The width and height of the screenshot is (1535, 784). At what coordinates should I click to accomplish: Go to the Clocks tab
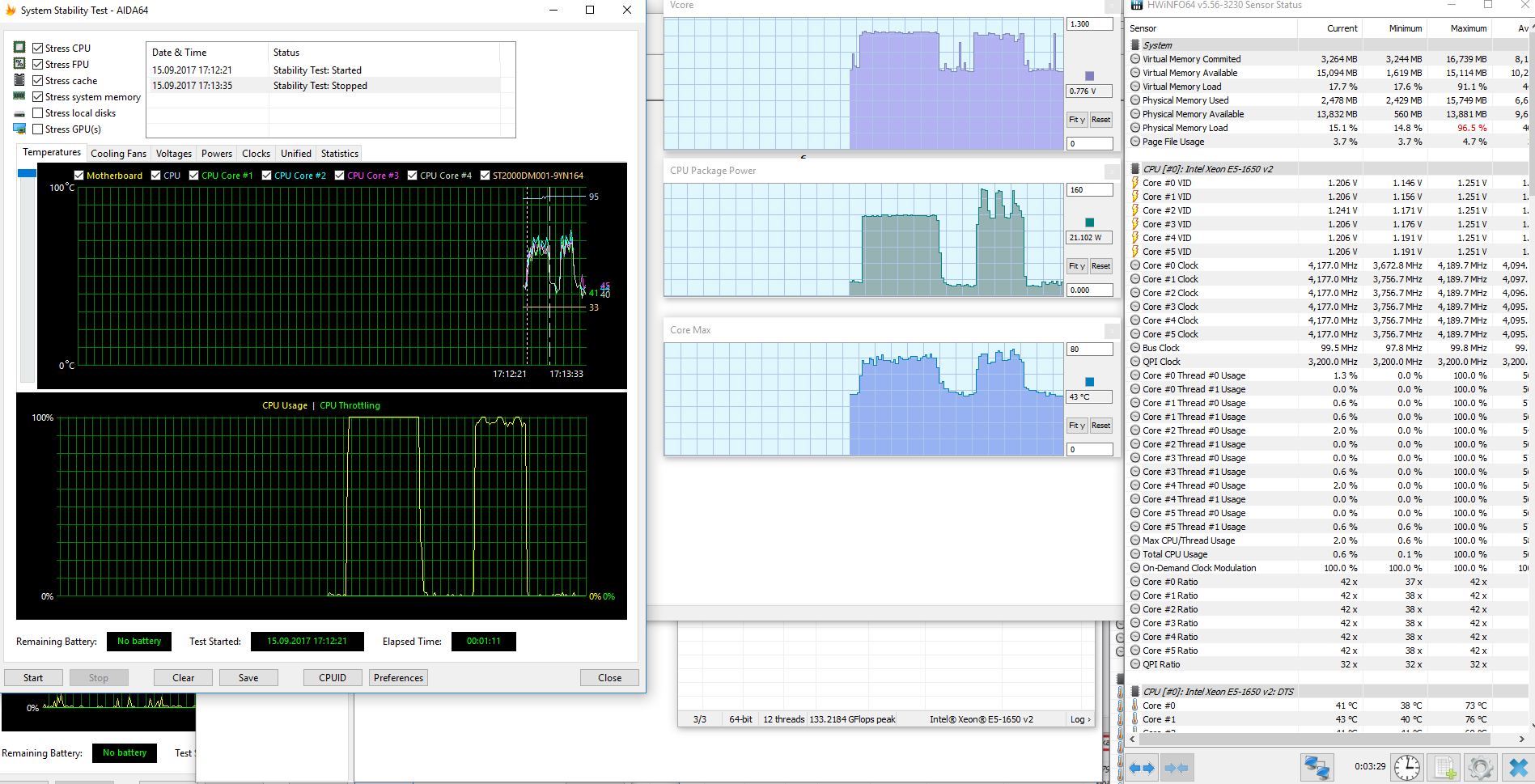pos(257,154)
